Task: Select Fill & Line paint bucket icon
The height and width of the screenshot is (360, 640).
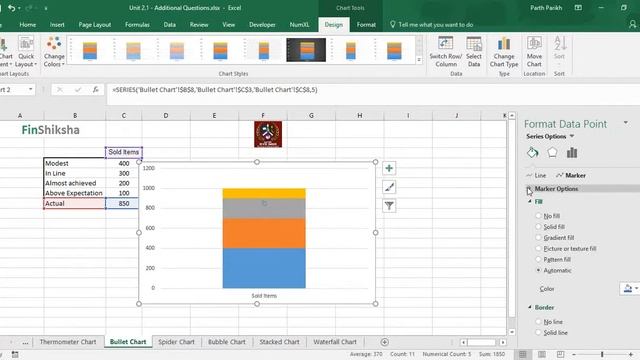Action: 532,153
